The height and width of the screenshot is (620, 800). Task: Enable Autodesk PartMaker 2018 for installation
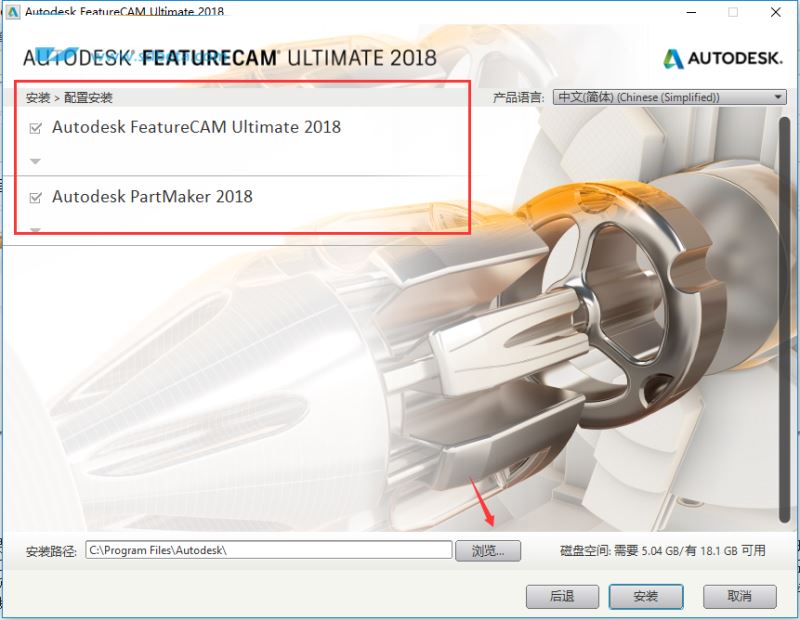[36, 196]
